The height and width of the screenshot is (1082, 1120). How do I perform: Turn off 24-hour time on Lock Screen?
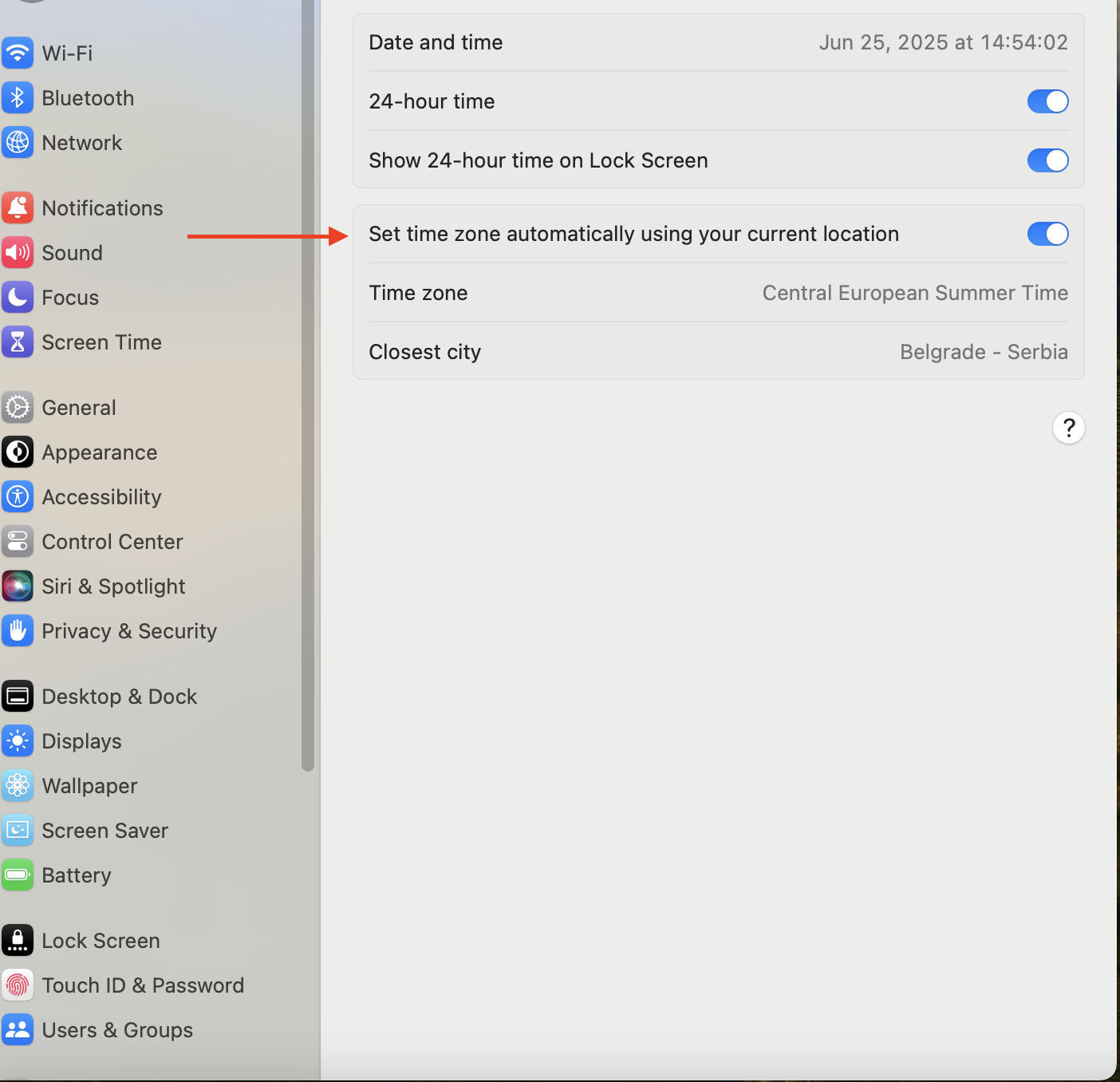pos(1047,160)
